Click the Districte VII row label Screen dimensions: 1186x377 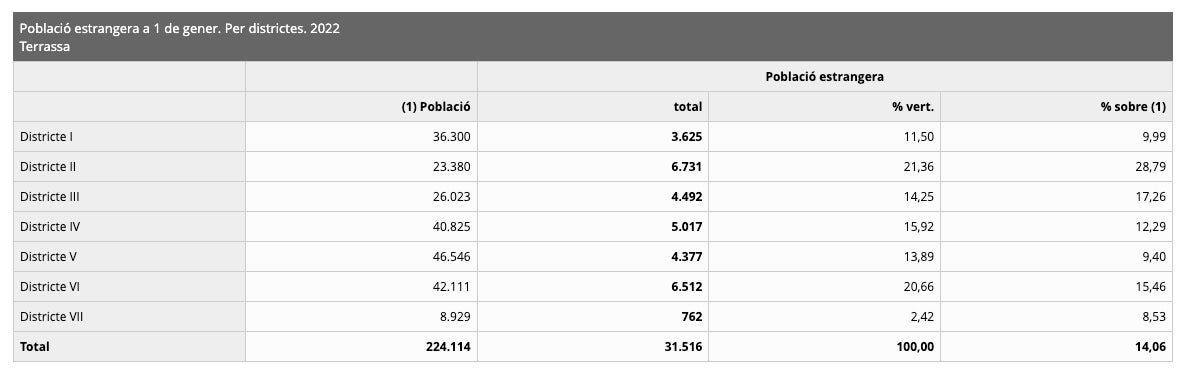pos(51,316)
